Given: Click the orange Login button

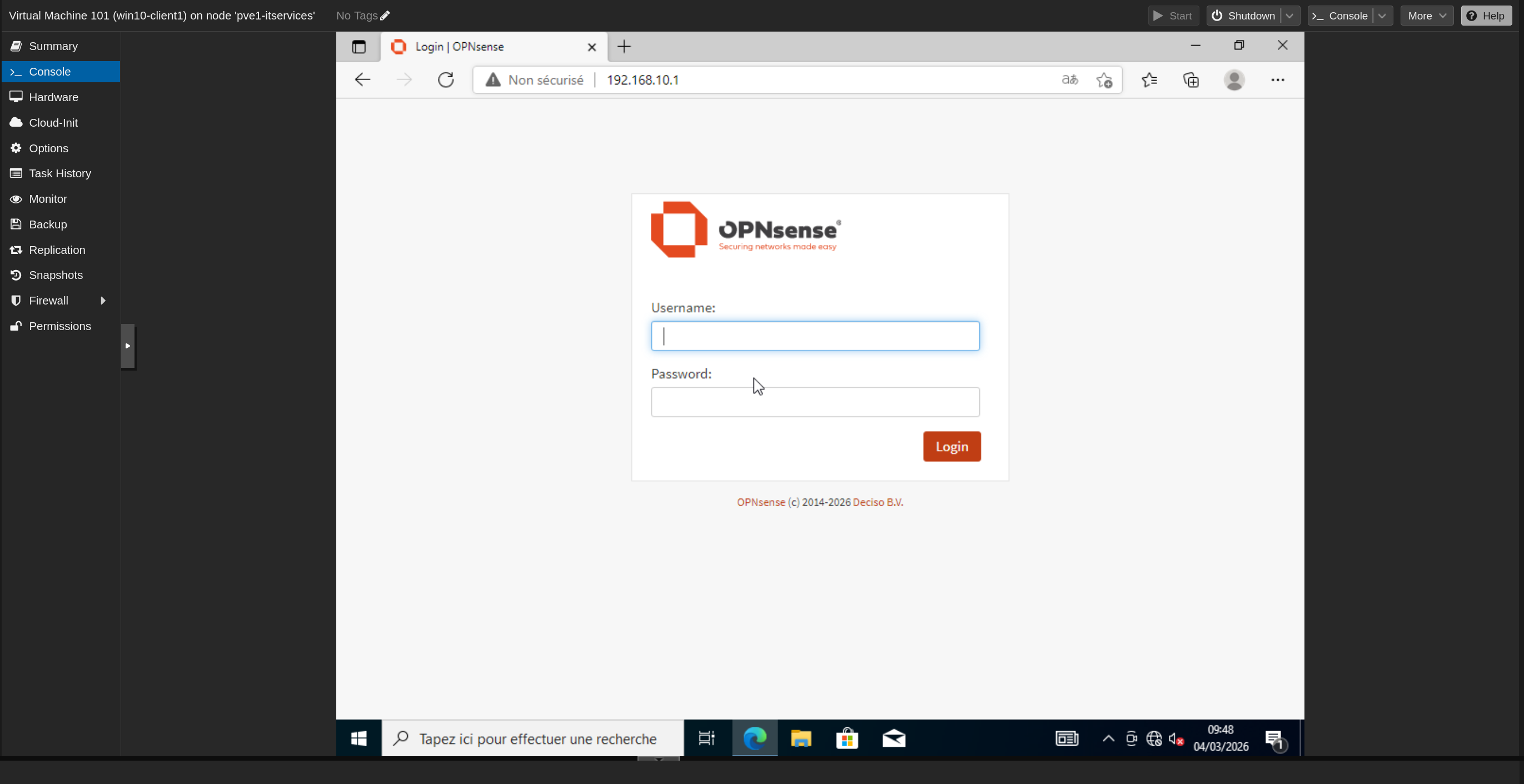Looking at the screenshot, I should pos(952,446).
